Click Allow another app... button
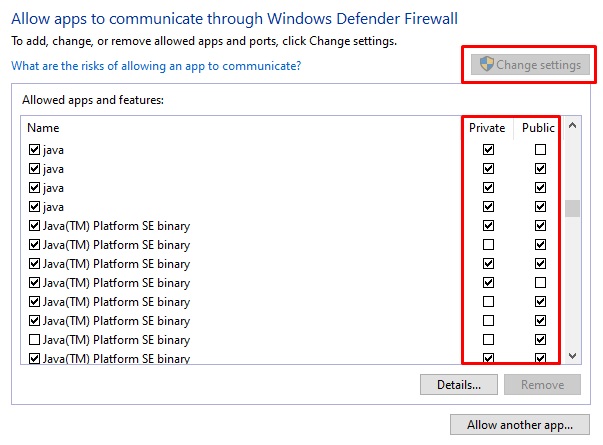 tap(520, 425)
